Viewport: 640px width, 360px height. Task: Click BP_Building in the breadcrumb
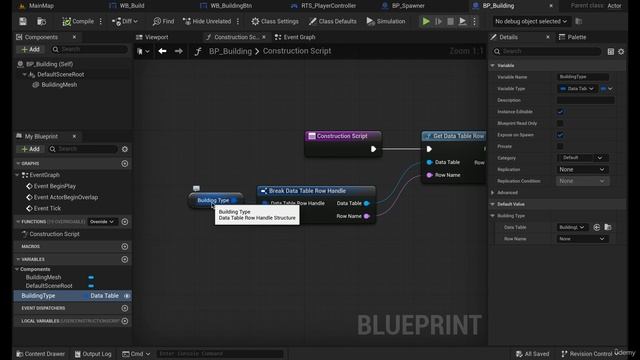(x=230, y=51)
